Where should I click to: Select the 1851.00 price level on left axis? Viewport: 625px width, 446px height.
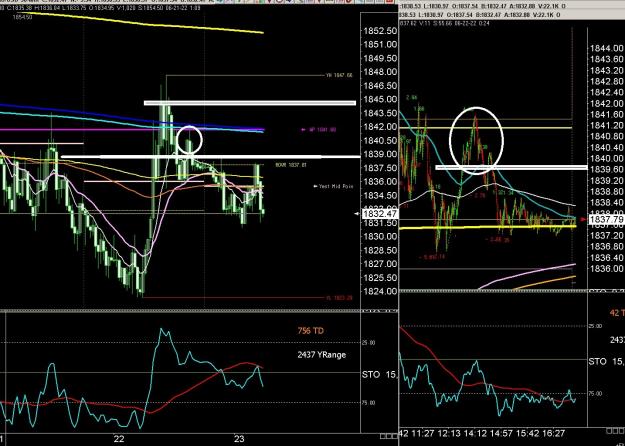pyautogui.click(x=380, y=45)
